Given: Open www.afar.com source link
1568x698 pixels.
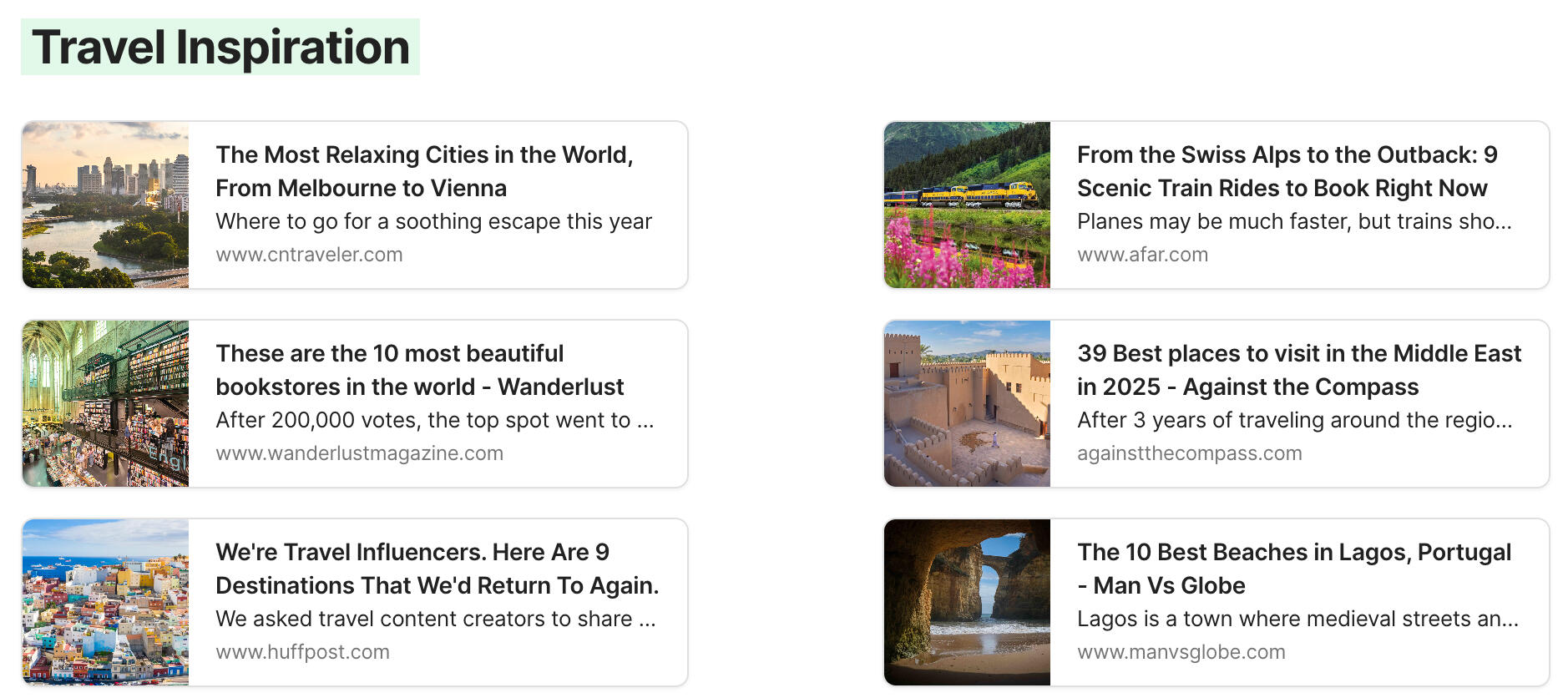Looking at the screenshot, I should point(1142,255).
